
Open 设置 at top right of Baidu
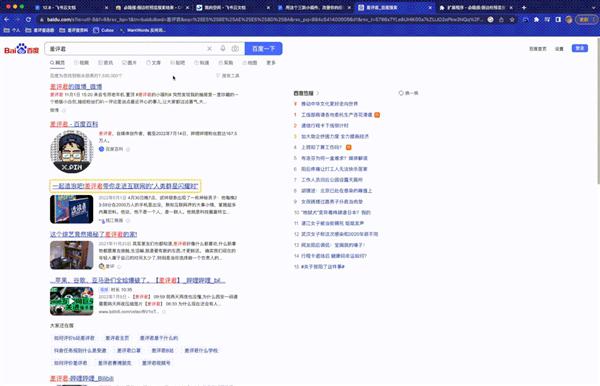click(559, 49)
